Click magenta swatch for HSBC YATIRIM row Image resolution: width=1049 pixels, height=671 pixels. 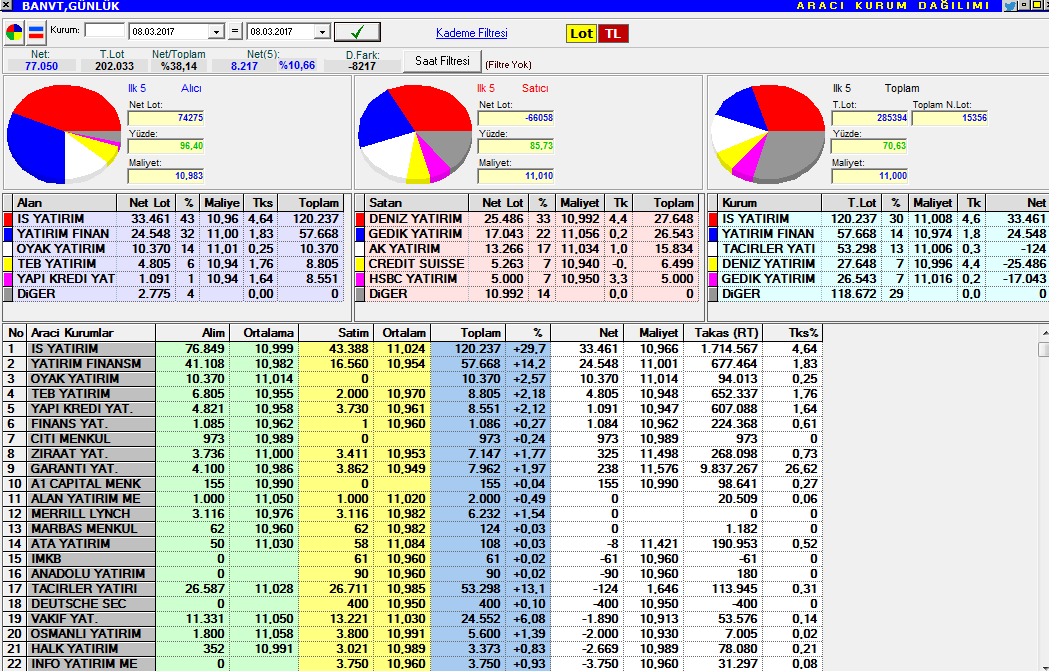(x=360, y=278)
